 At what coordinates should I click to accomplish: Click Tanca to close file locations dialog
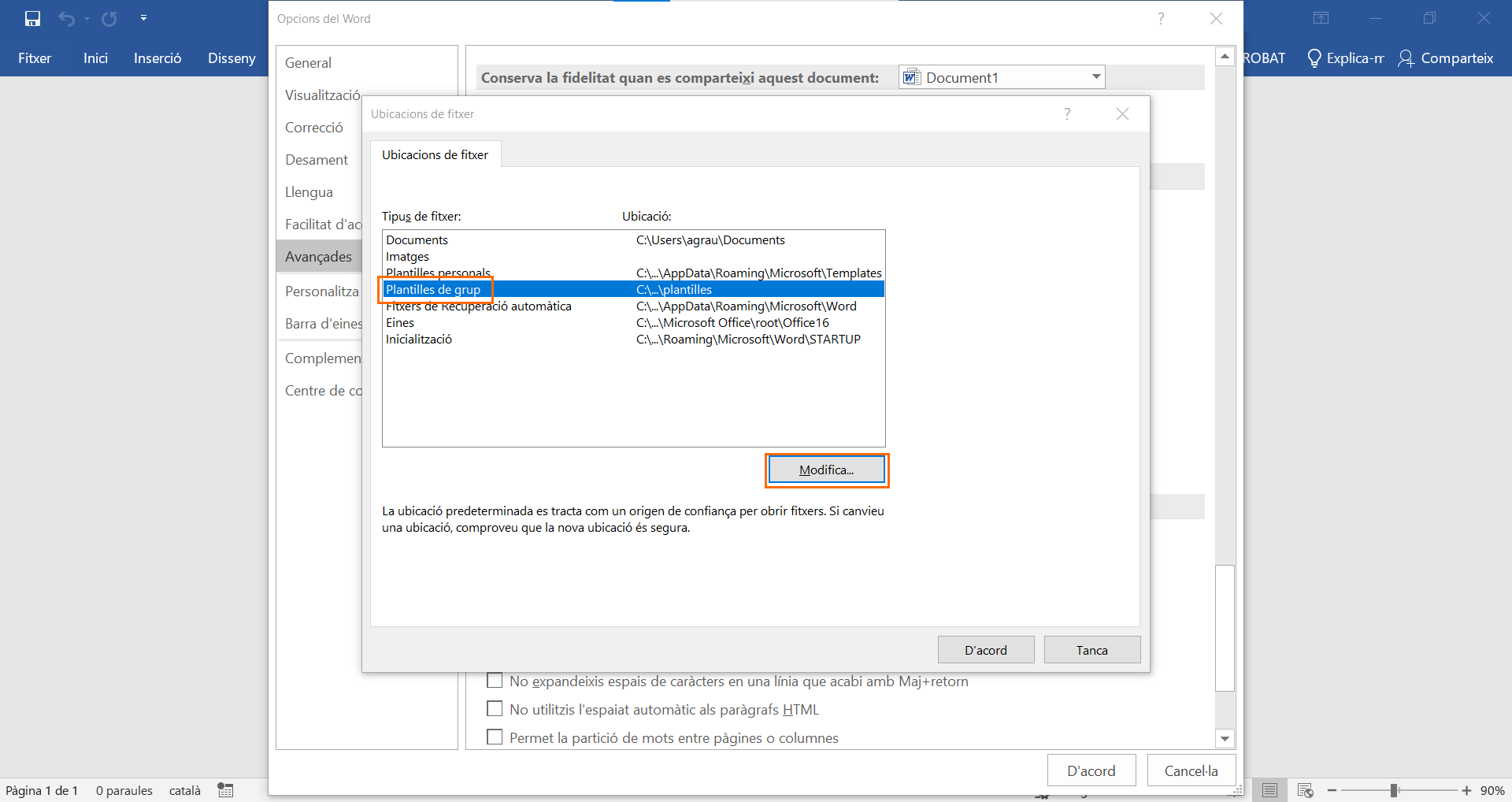(1091, 650)
